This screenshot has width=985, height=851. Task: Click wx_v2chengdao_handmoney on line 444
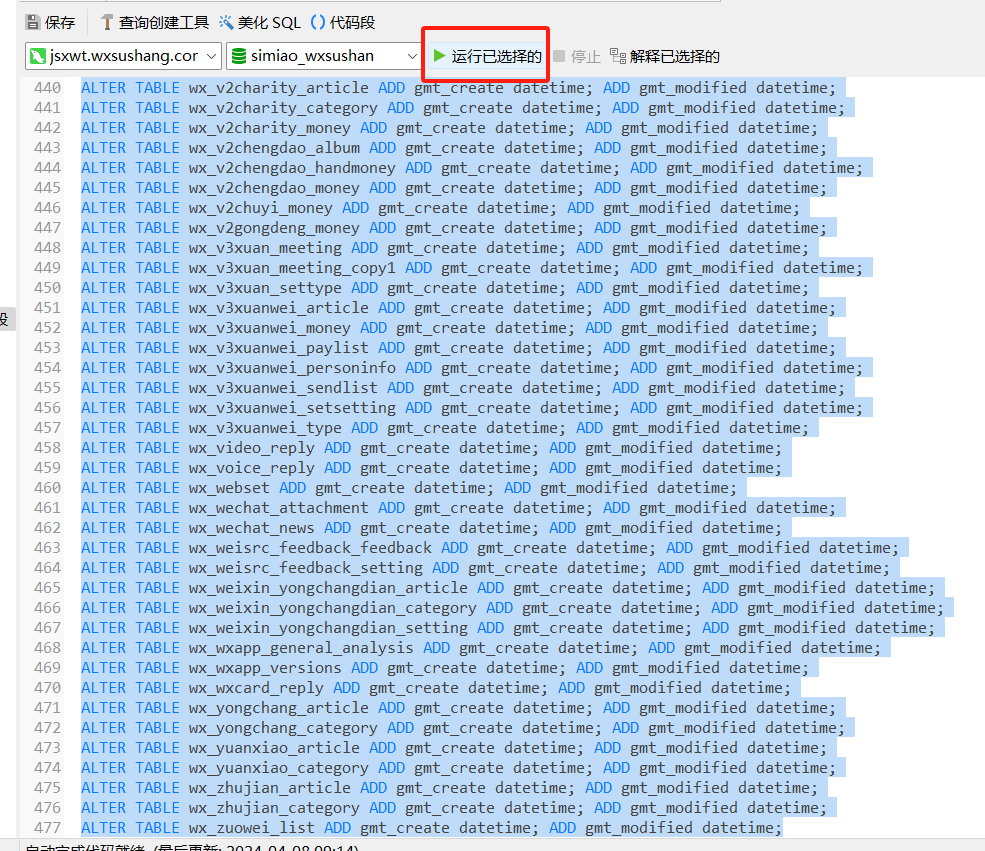292,168
